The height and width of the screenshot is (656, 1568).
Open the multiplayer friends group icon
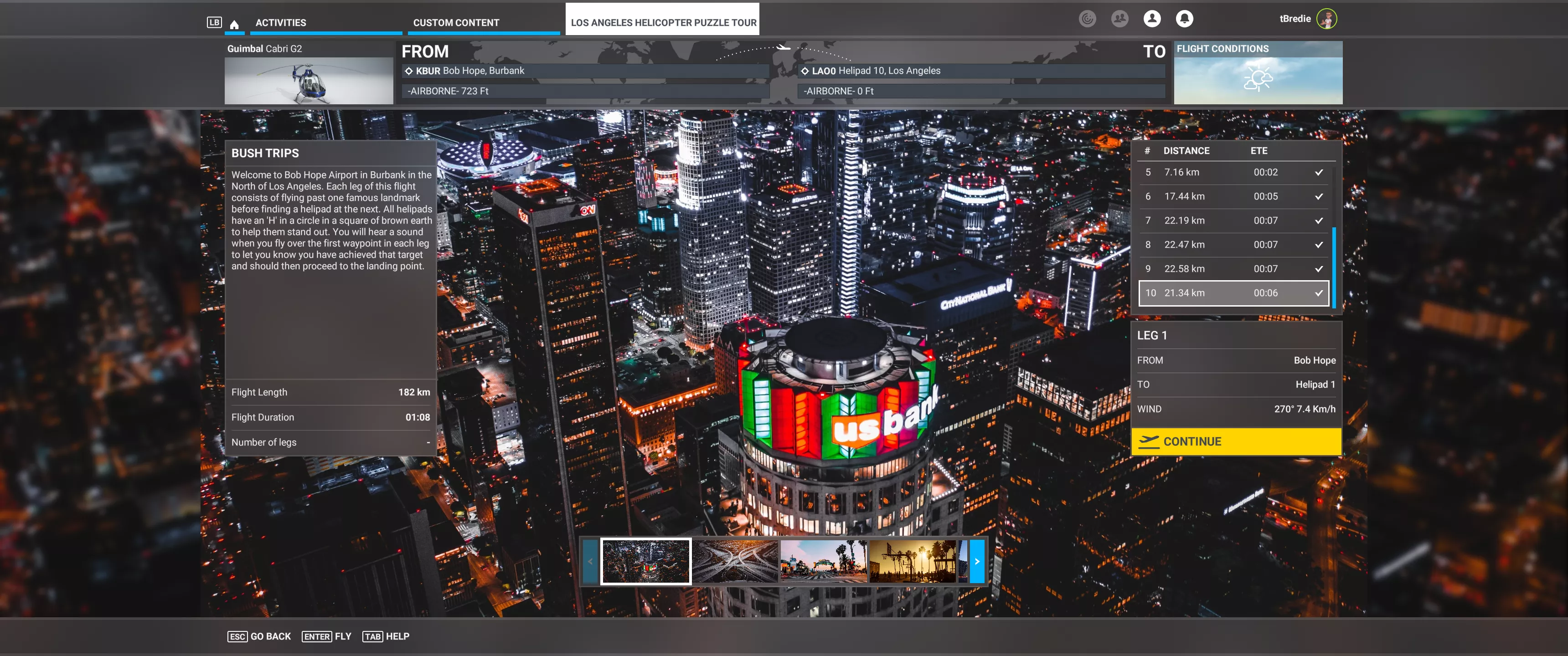(x=1119, y=19)
